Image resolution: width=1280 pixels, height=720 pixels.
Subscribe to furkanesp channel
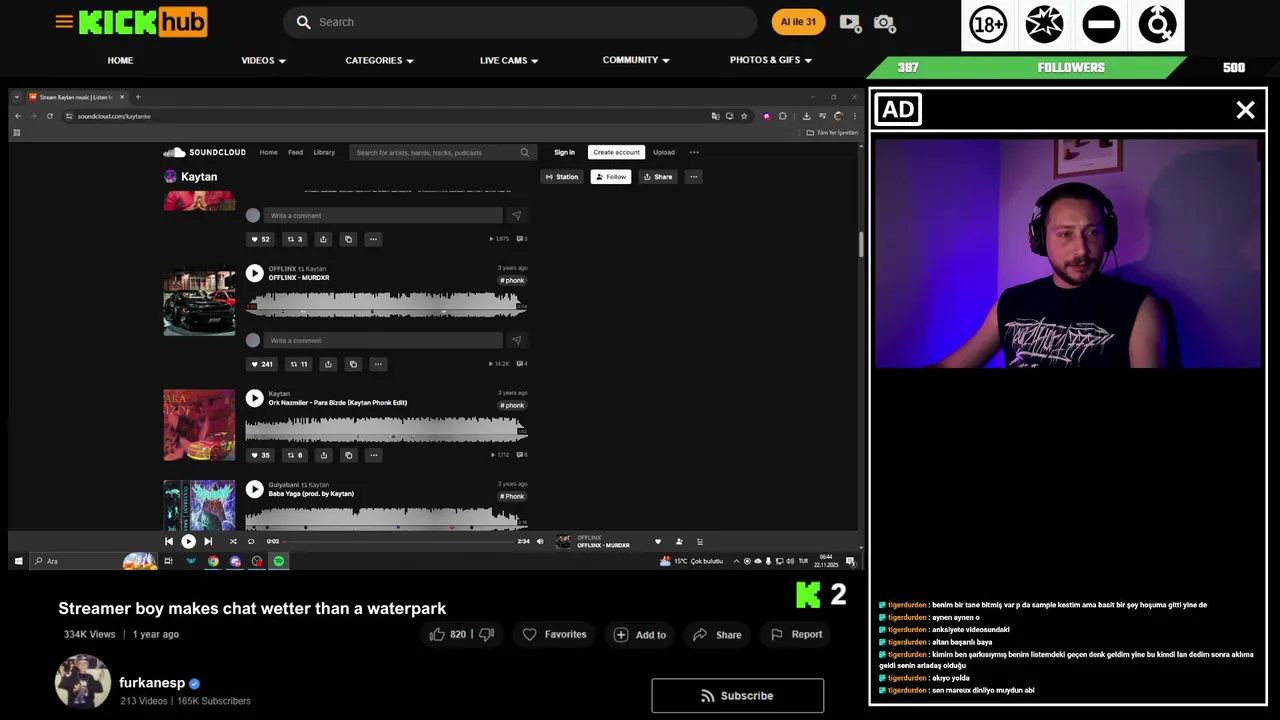(738, 696)
